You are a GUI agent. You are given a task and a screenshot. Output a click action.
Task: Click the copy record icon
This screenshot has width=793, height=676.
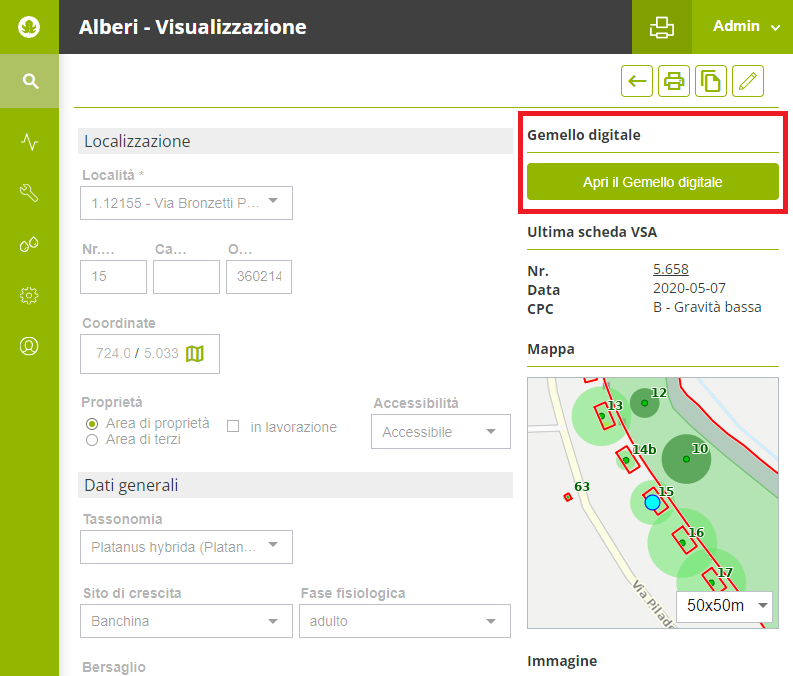click(x=711, y=81)
